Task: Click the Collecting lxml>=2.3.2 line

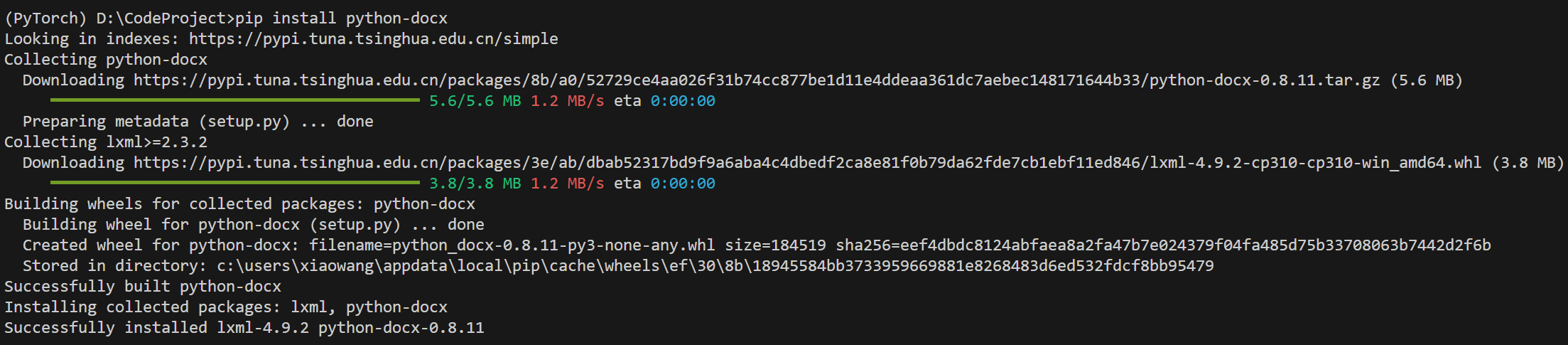Action: (106, 142)
